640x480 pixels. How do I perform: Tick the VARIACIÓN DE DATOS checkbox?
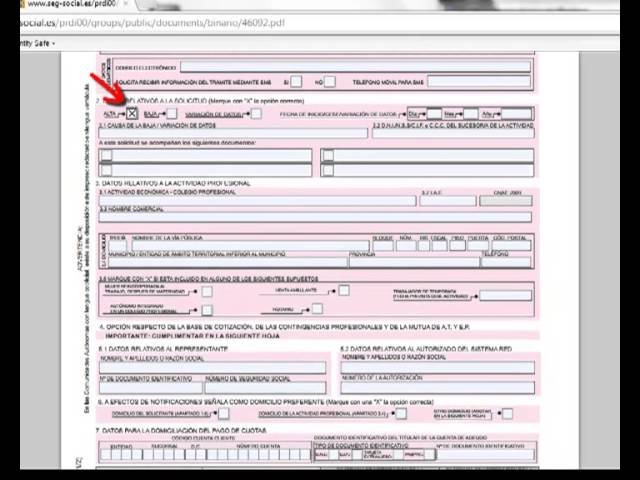coord(256,114)
